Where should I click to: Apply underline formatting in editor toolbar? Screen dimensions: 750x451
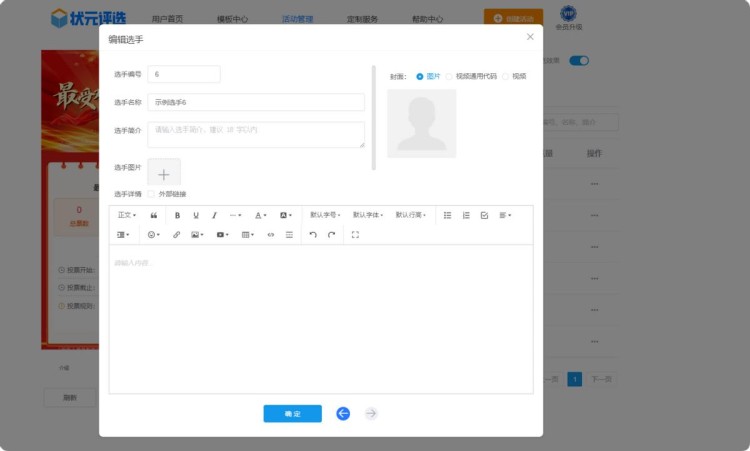tap(196, 215)
